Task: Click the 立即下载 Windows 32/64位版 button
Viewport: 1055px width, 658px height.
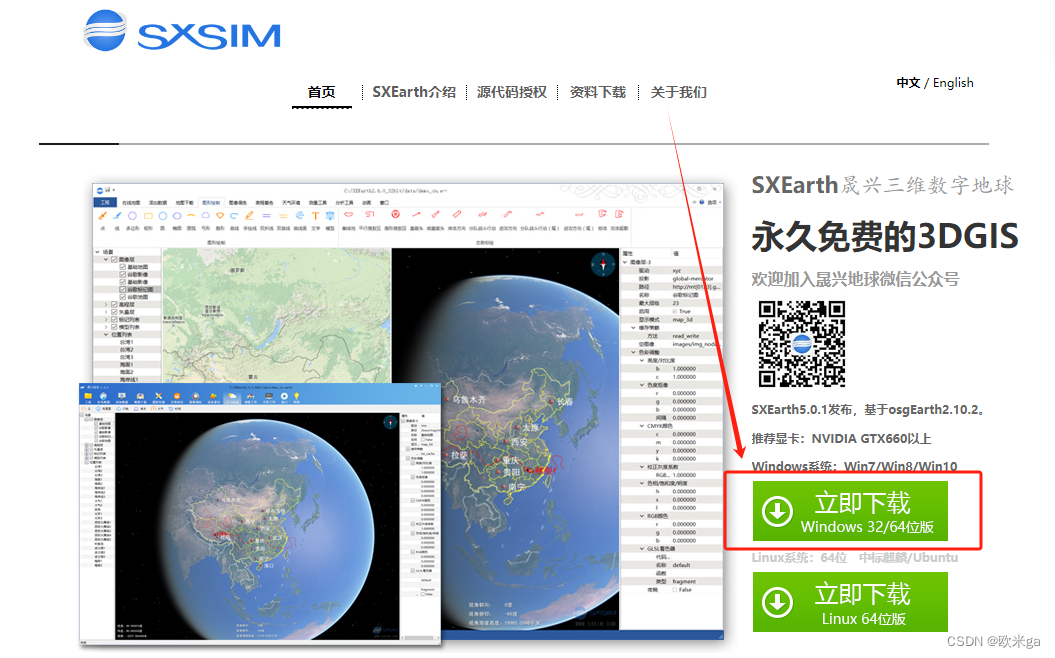Action: (848, 511)
